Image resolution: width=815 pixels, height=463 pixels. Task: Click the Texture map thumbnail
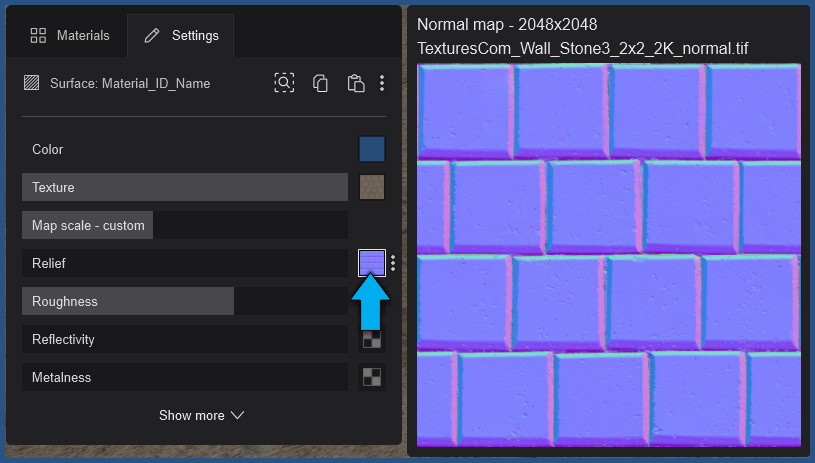click(371, 187)
